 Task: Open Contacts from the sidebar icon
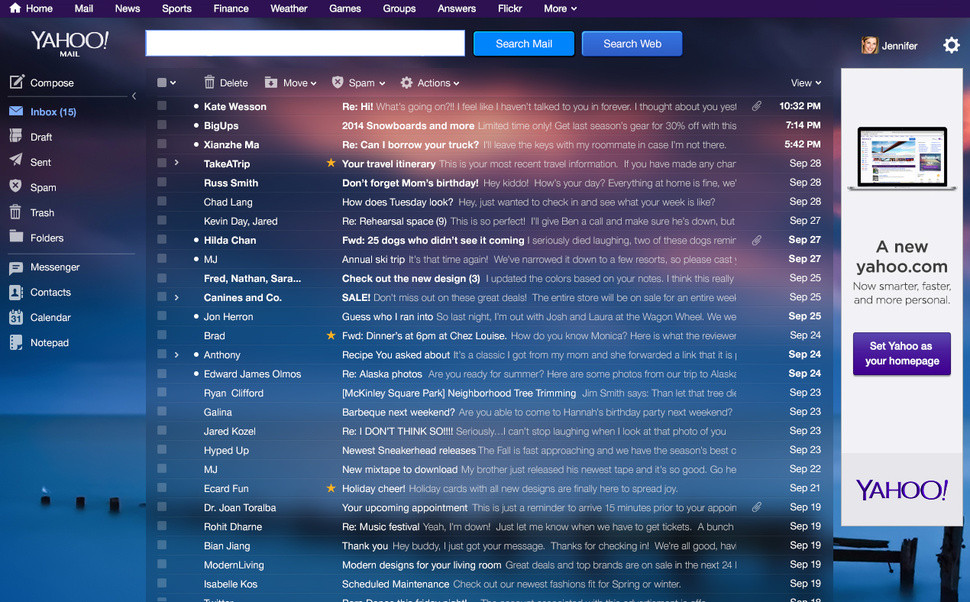click(20, 292)
